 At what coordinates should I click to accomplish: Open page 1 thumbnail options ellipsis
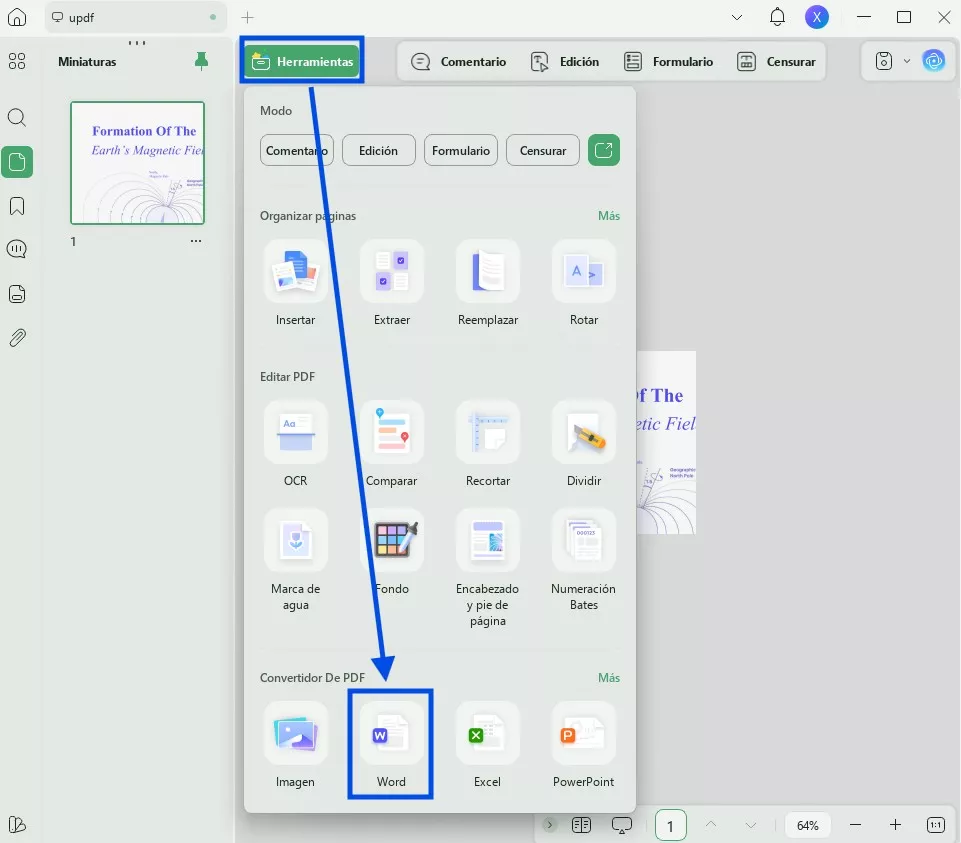point(196,241)
